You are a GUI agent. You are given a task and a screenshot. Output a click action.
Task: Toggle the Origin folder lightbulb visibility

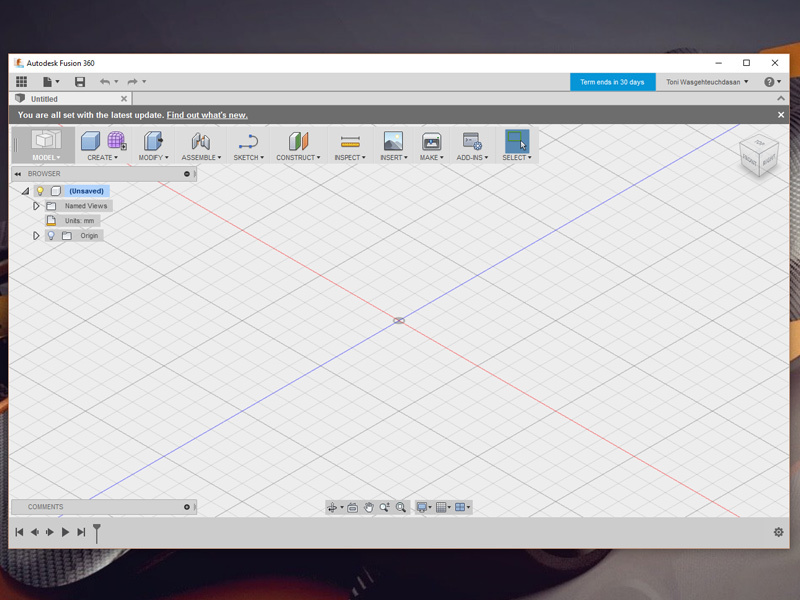pos(51,236)
